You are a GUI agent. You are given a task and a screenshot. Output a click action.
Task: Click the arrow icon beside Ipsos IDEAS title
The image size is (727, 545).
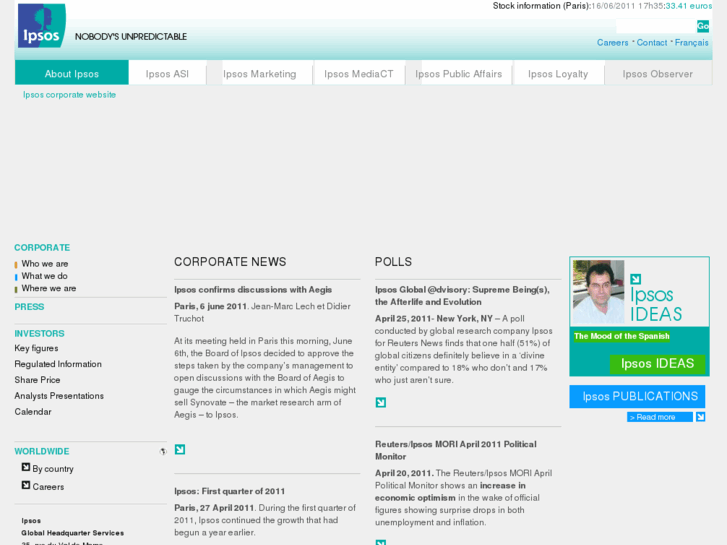click(x=636, y=279)
